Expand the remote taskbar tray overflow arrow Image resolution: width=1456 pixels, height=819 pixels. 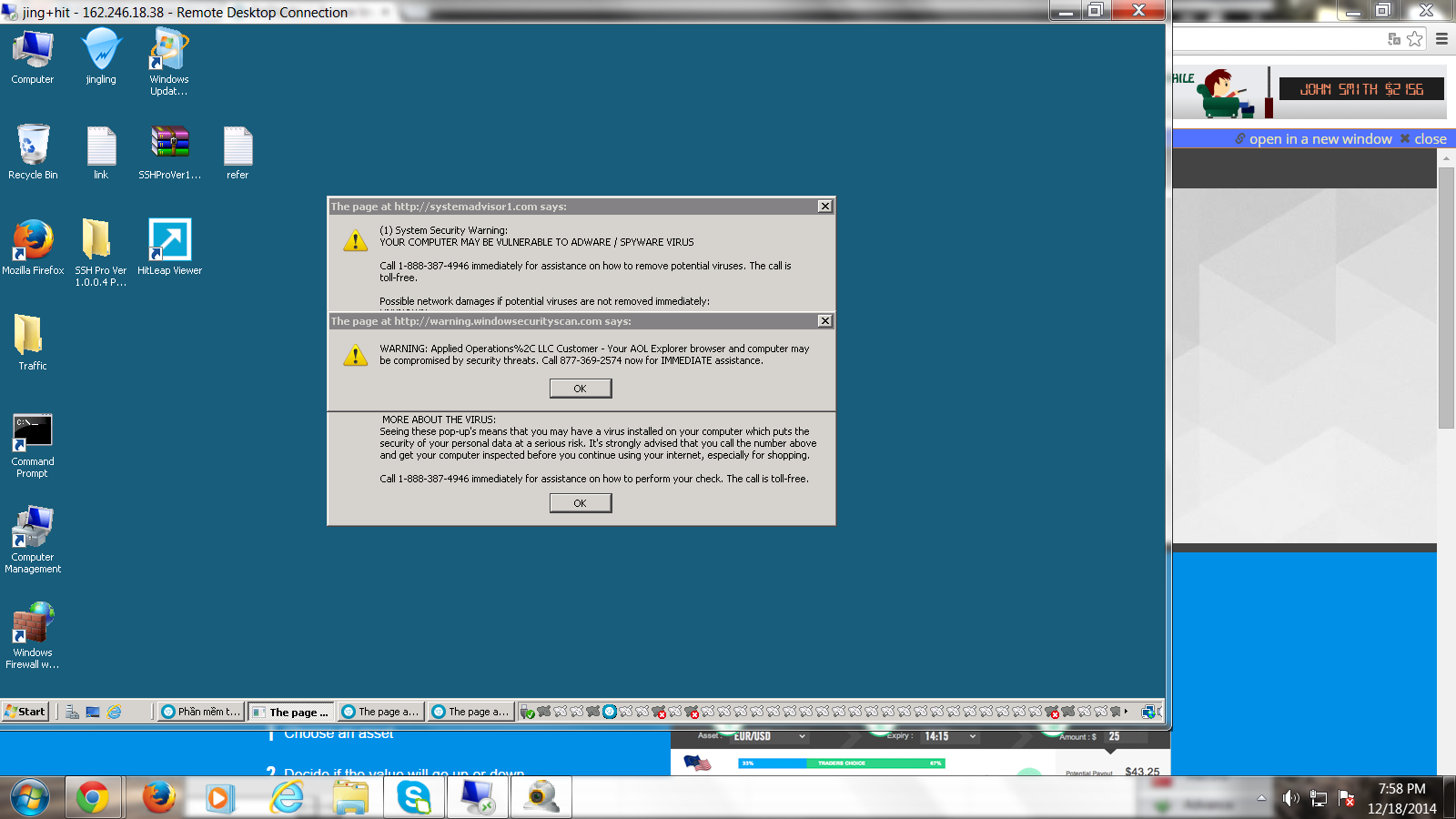pos(1126,712)
